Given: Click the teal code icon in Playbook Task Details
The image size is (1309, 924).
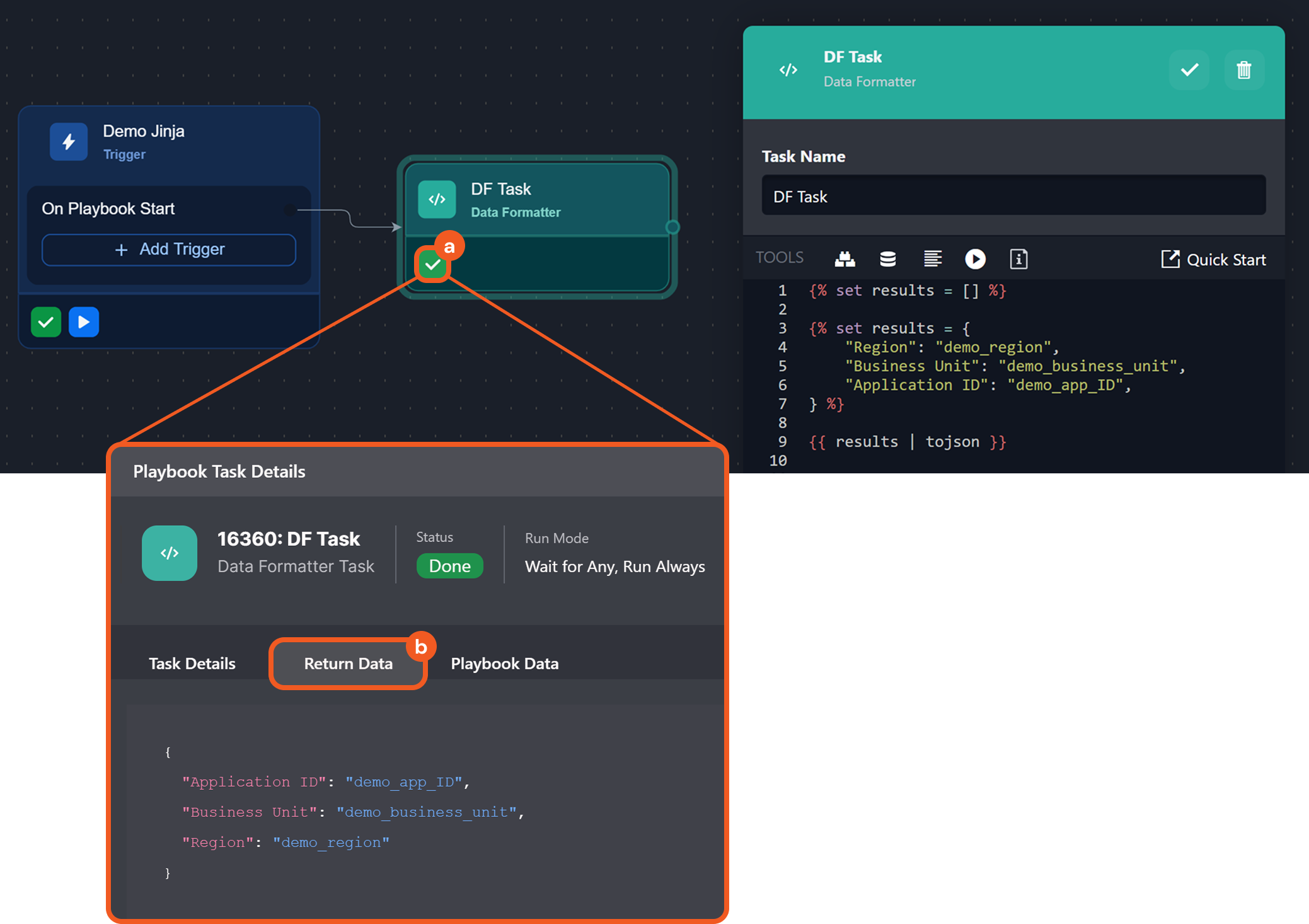Looking at the screenshot, I should [170, 553].
